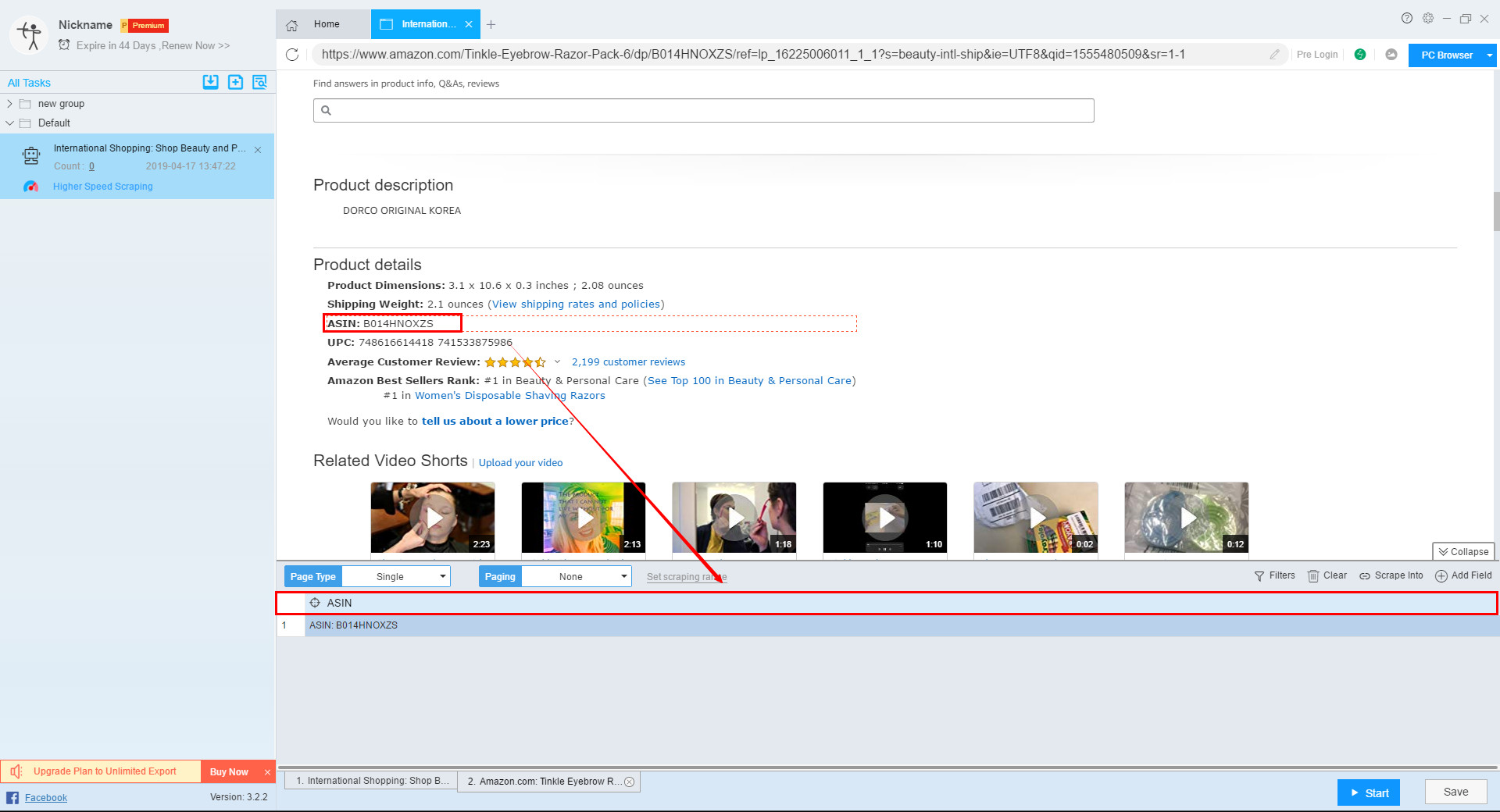Play the 0:02 video thumbnail
The image size is (1500, 812).
(1035, 517)
